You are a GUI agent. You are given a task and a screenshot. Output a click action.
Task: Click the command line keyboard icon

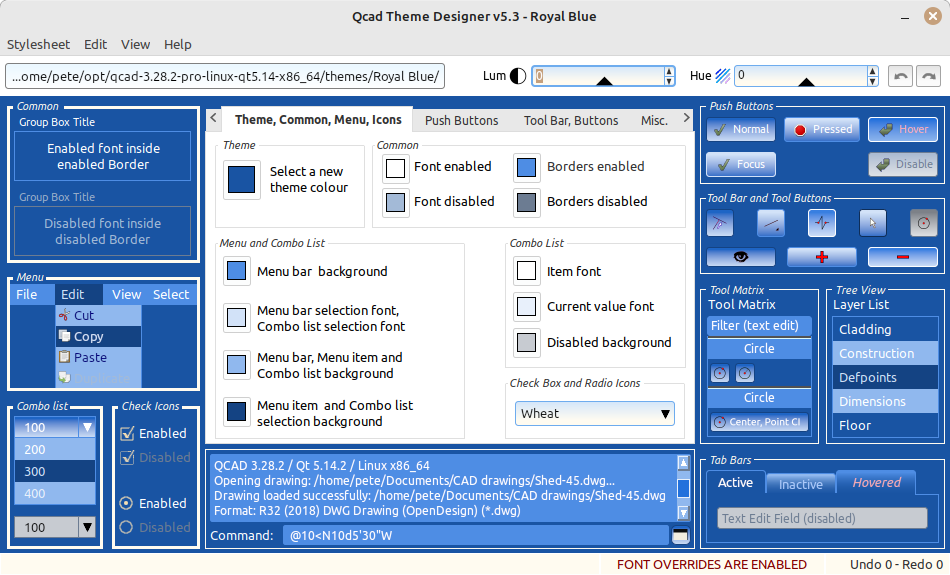680,535
